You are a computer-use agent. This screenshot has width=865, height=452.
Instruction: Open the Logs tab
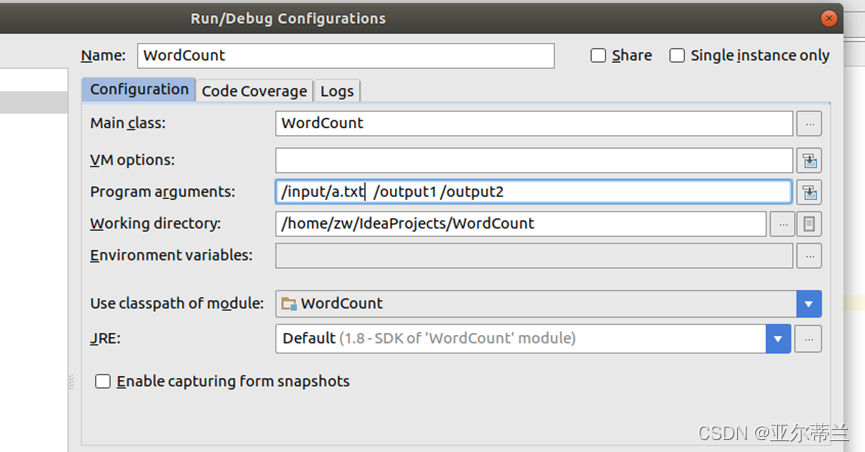pos(337,91)
